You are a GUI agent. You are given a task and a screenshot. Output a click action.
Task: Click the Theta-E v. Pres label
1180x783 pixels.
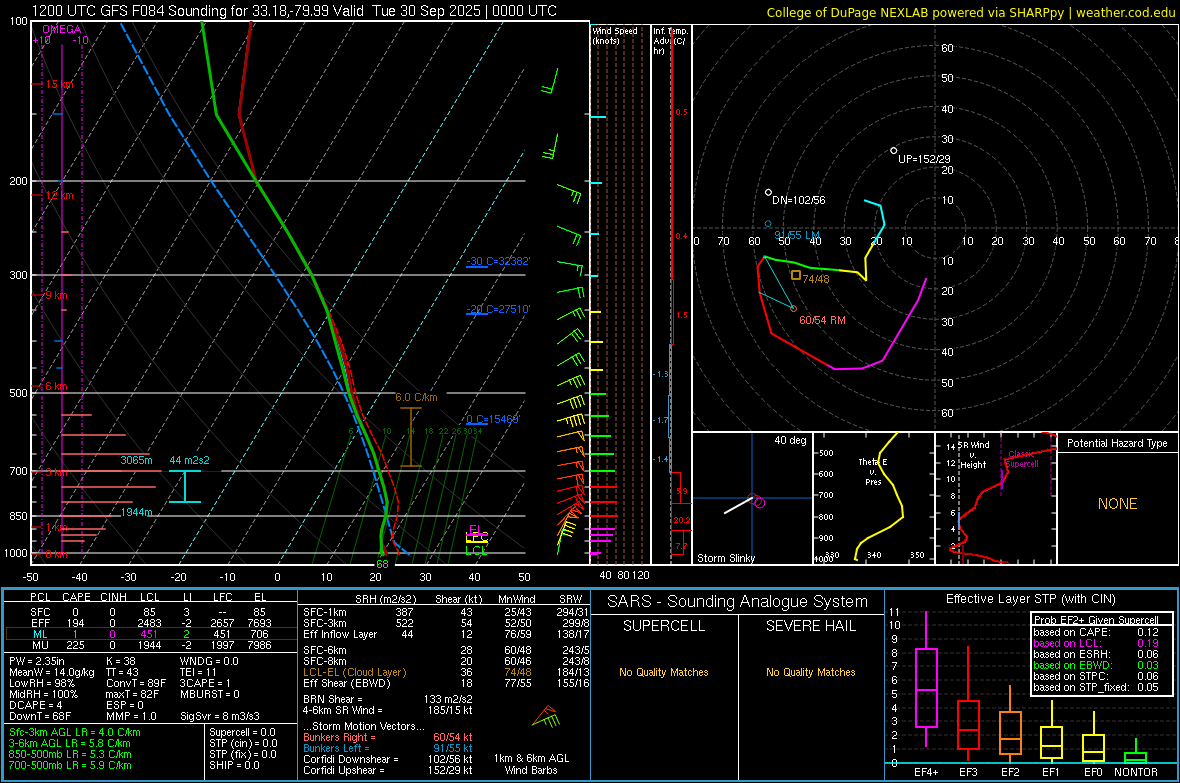873,472
